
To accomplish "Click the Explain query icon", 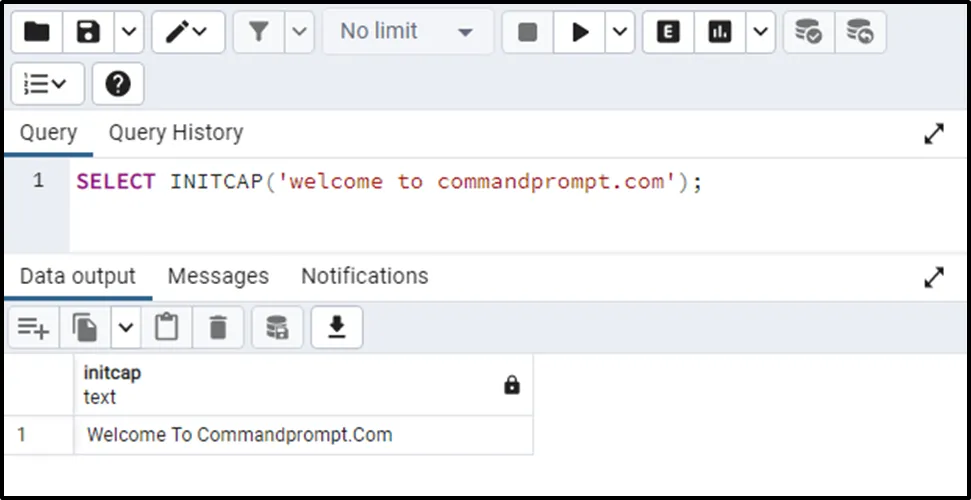I will tap(668, 32).
